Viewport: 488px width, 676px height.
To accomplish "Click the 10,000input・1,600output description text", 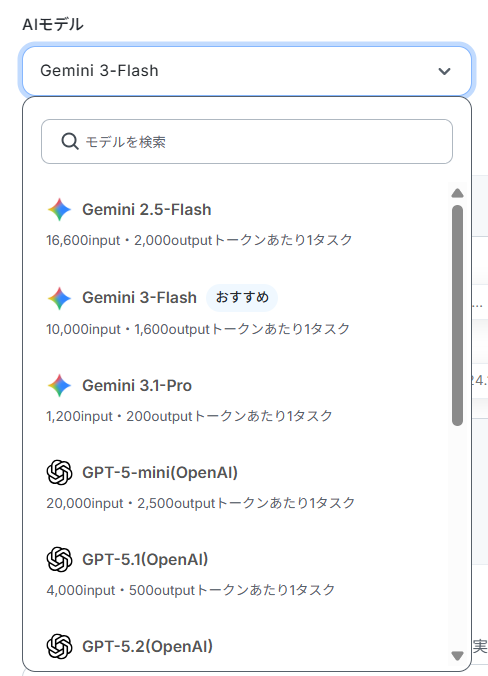I will [x=198, y=329].
